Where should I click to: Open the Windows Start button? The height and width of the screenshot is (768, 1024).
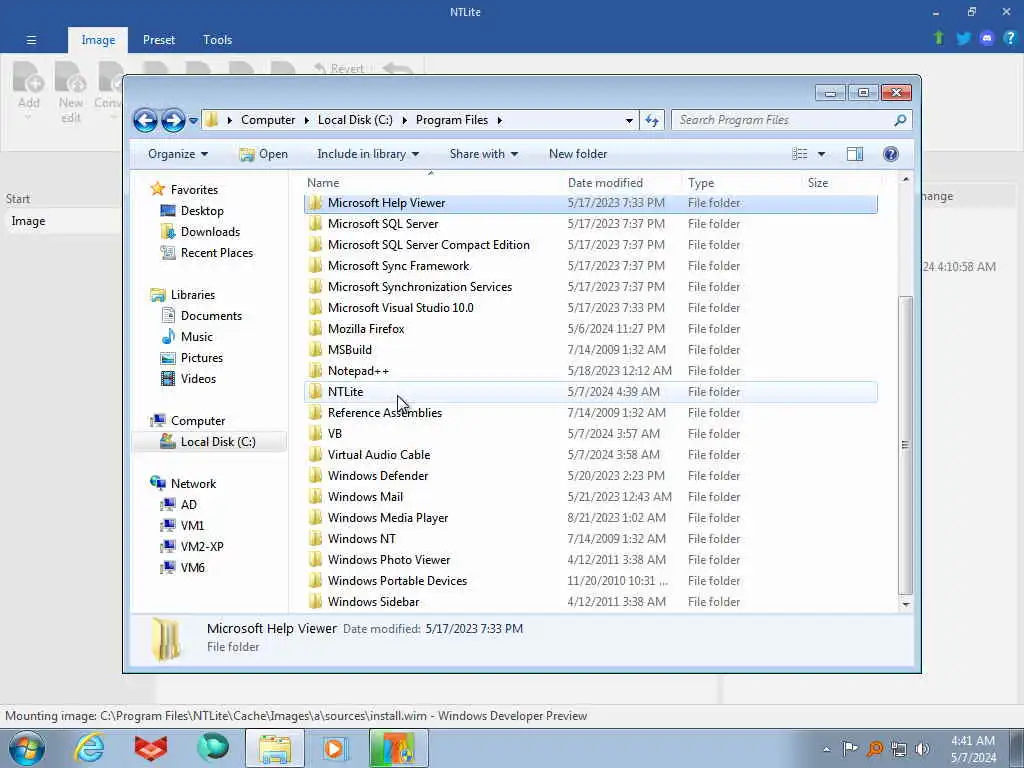(27, 748)
